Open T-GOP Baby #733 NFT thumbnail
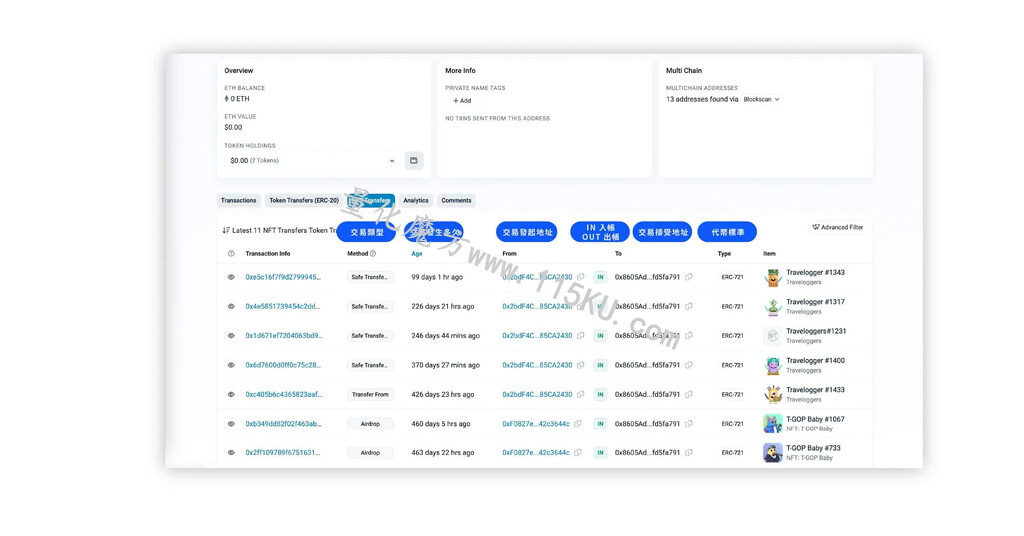1024x536 pixels. [x=773, y=452]
